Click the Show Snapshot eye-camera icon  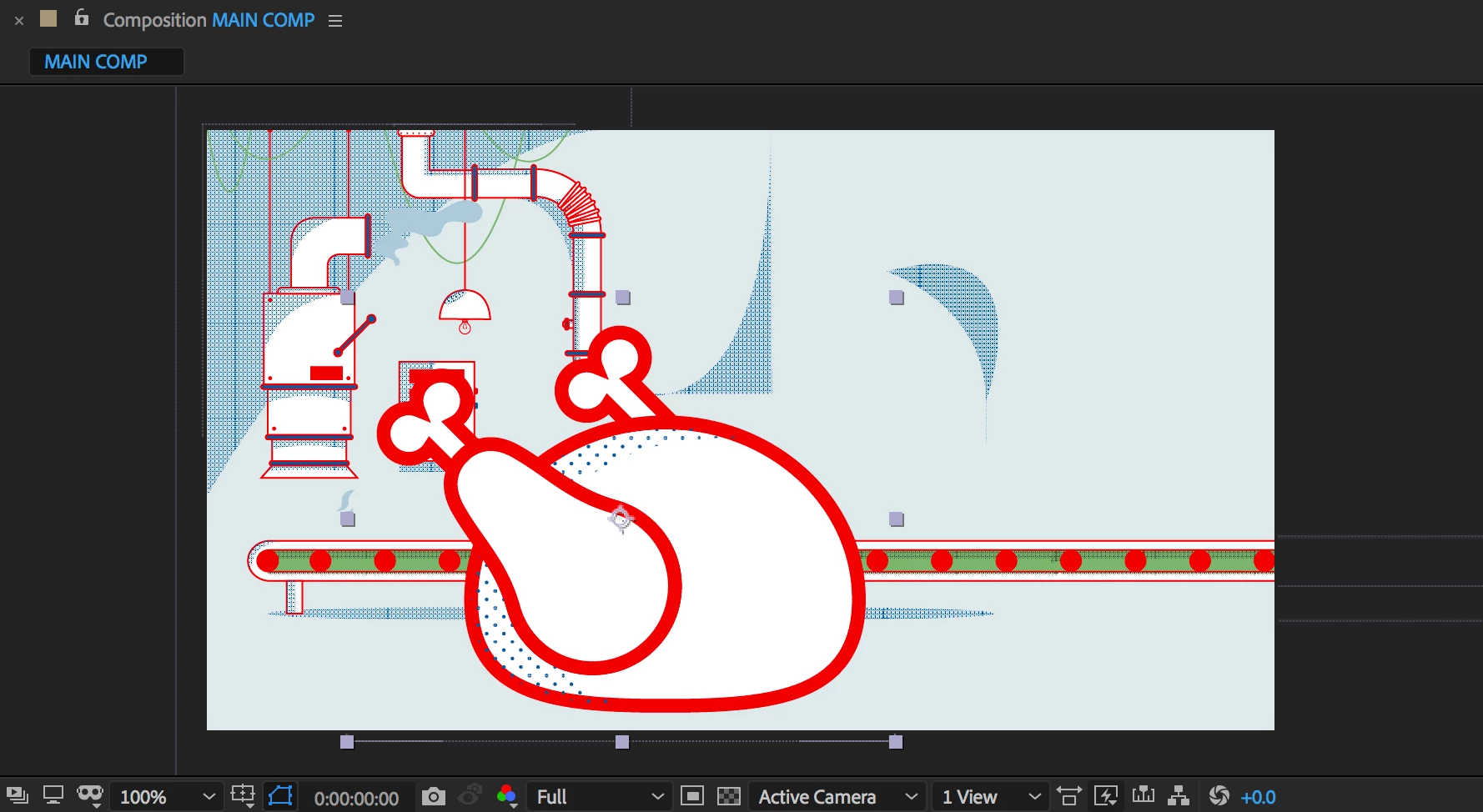click(470, 795)
